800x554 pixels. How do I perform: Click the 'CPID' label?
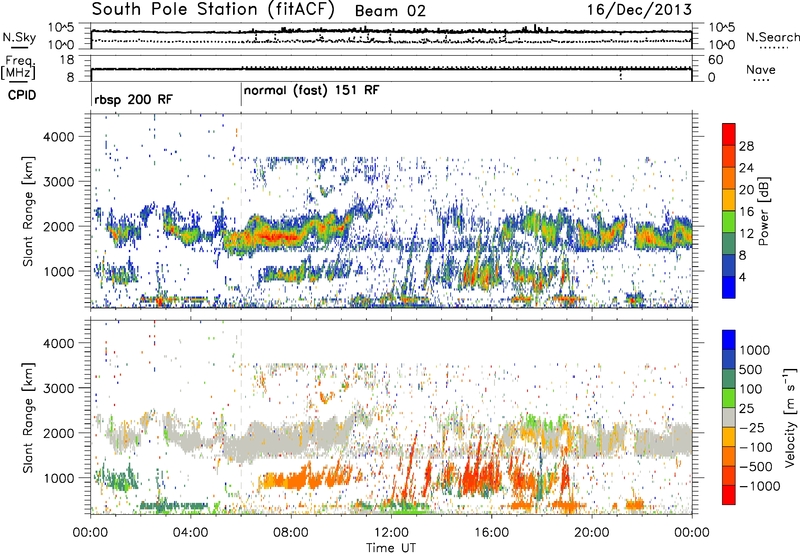pos(22,95)
